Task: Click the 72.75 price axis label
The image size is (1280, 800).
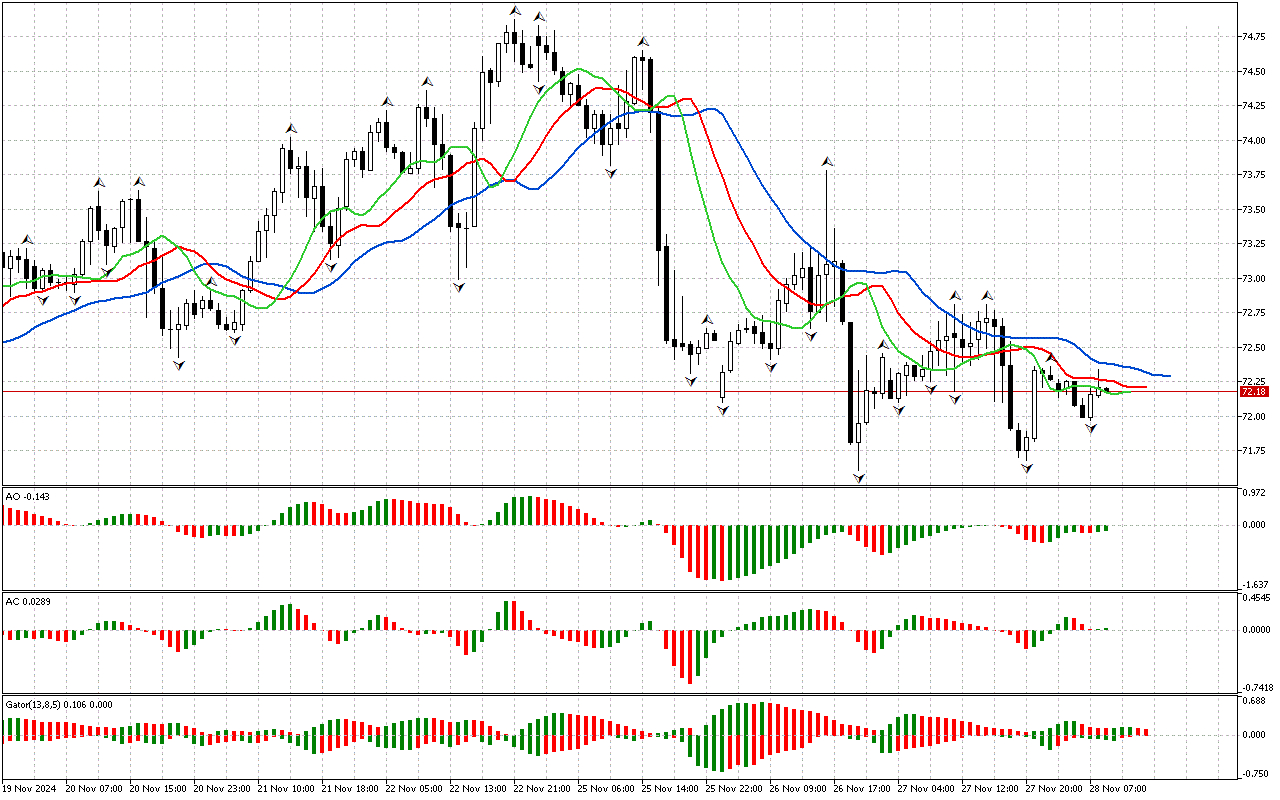Action: pyautogui.click(x=1253, y=313)
